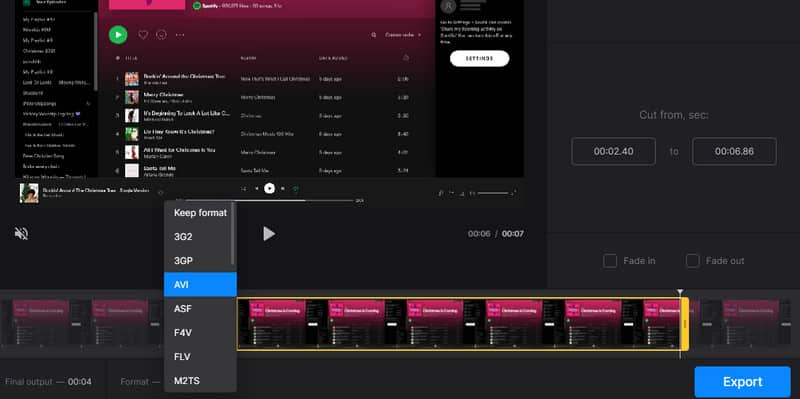Click white round play/pause button in player bar
800x399 pixels.
pyautogui.click(x=269, y=188)
